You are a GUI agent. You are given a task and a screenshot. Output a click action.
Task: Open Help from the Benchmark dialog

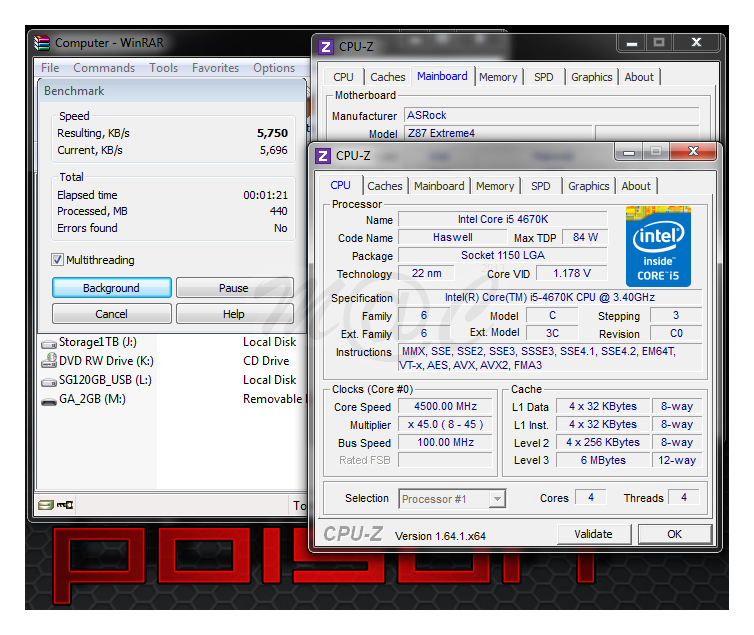(234, 314)
